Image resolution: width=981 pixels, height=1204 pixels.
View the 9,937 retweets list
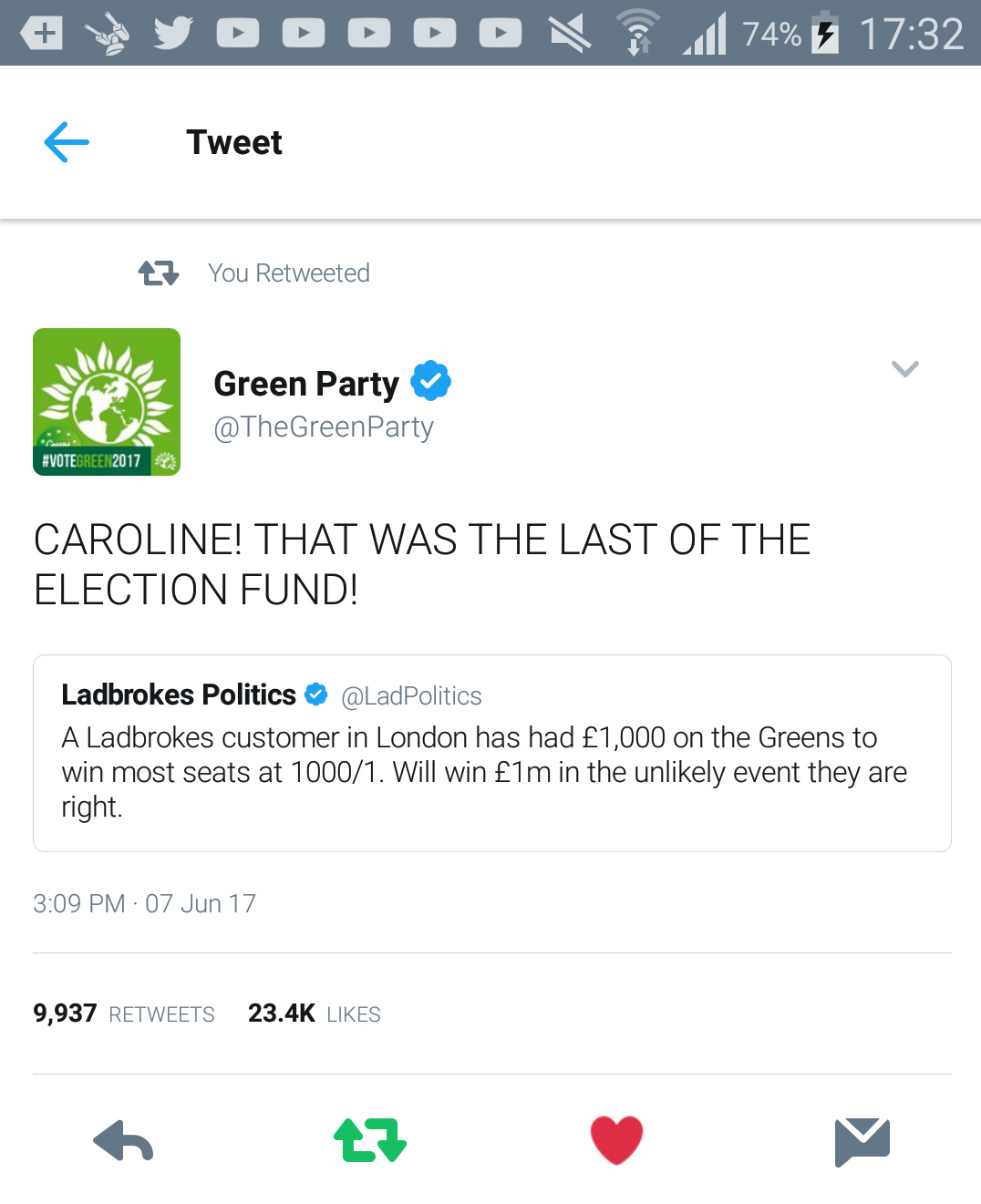pyautogui.click(x=124, y=1014)
